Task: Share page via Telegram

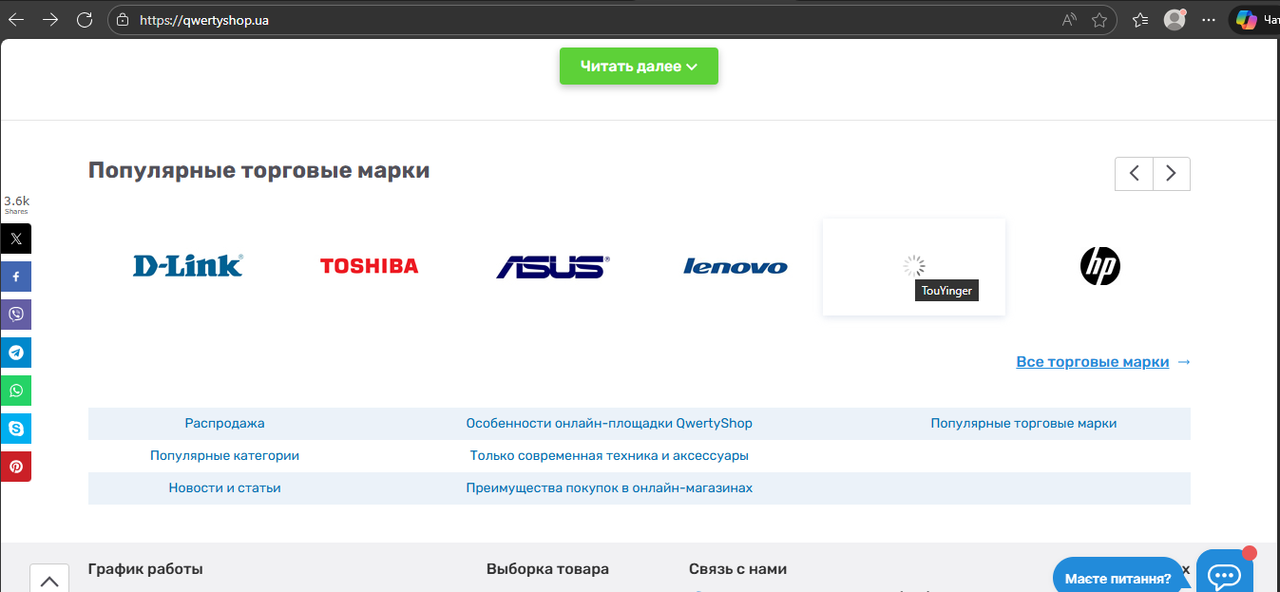Action: (16, 352)
